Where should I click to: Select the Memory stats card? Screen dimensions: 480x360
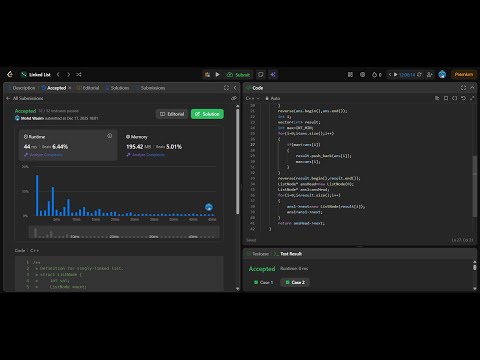coord(170,145)
